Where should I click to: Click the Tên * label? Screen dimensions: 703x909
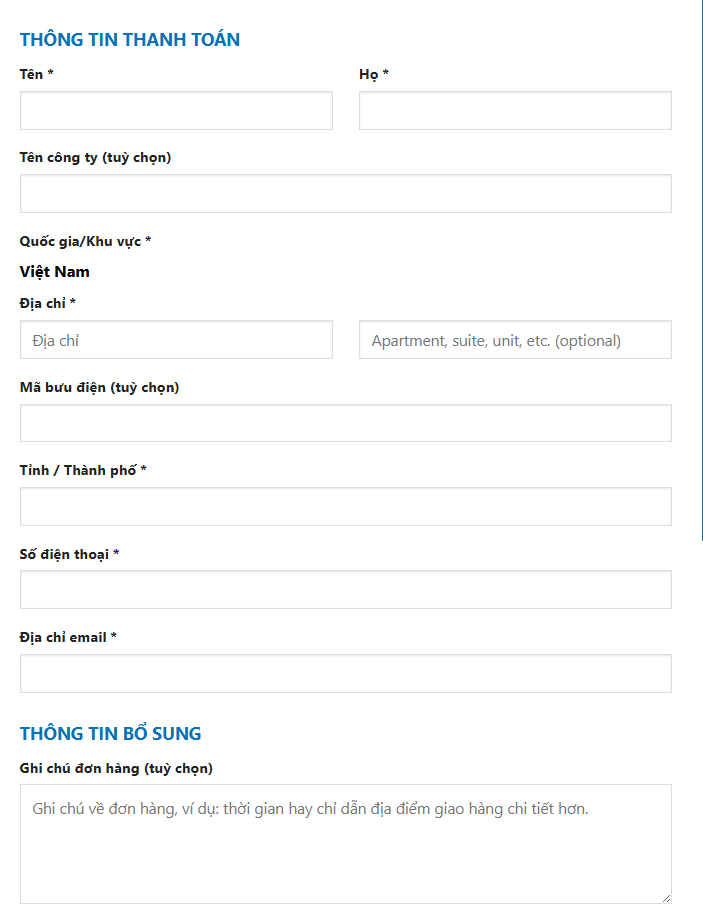click(32, 74)
